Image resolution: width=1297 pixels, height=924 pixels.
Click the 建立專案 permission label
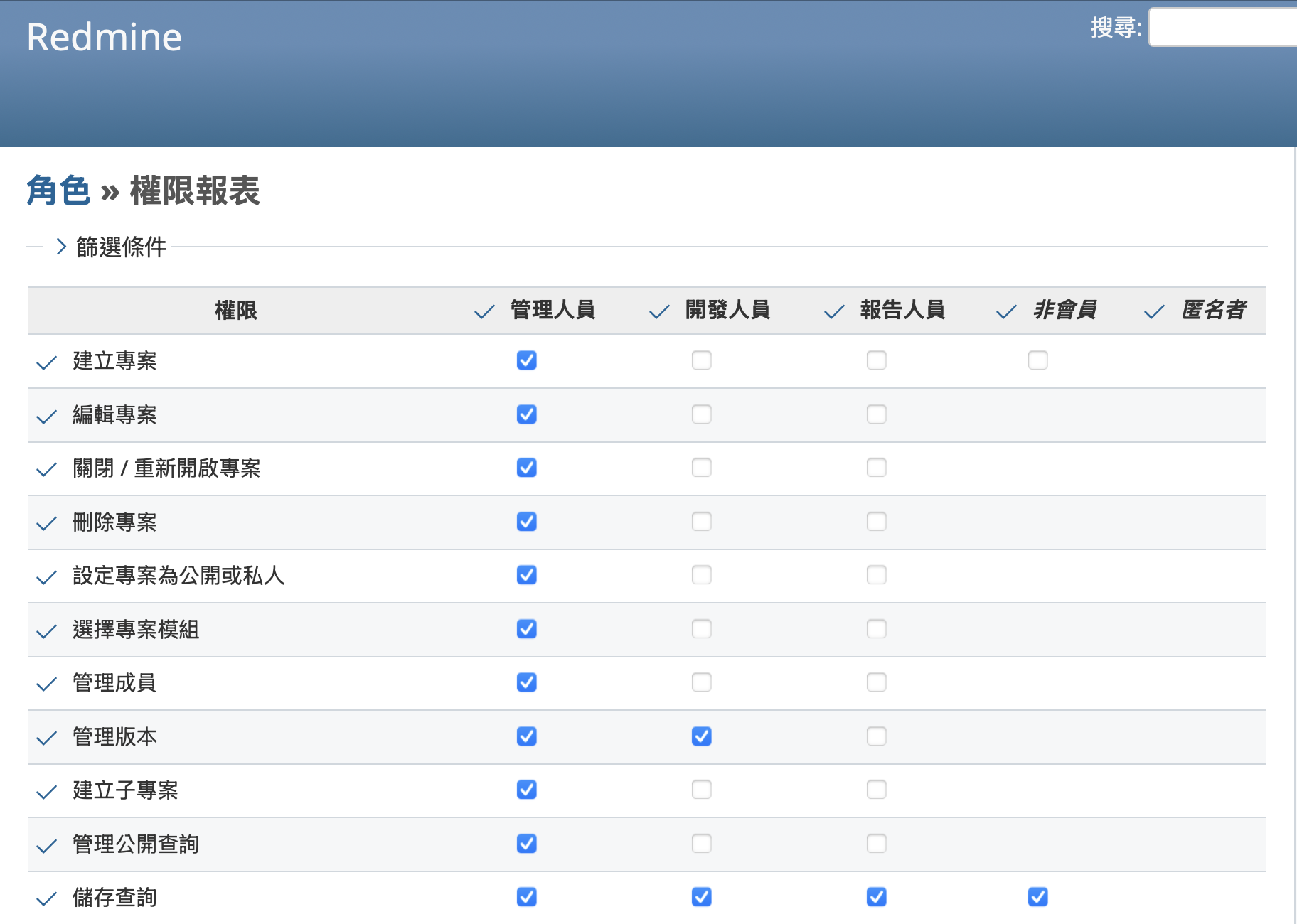[x=114, y=361]
